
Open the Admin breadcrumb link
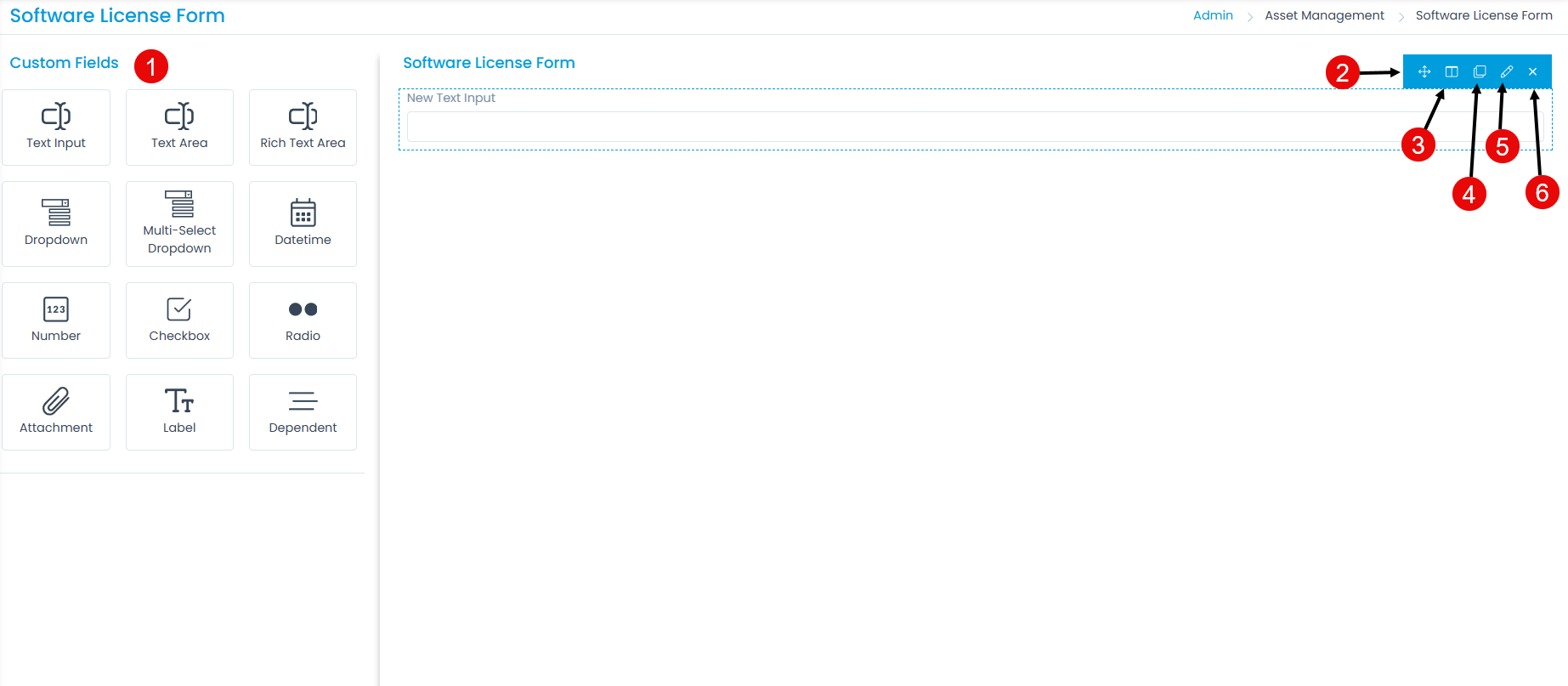1213,15
